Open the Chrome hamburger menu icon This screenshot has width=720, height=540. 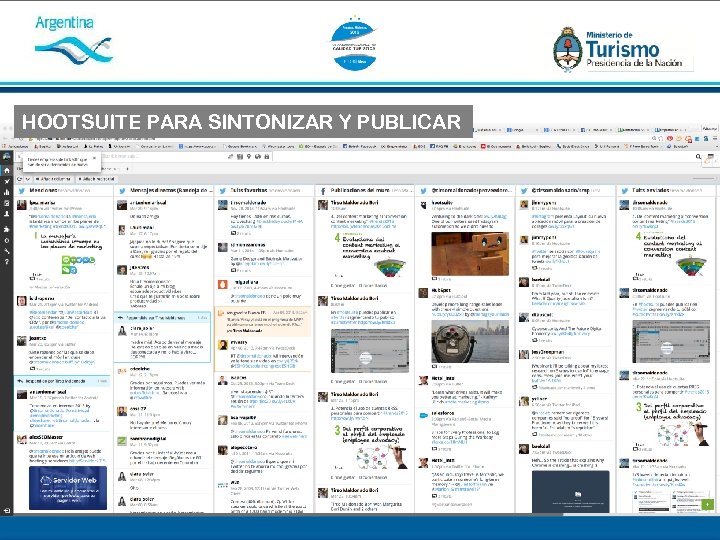click(x=715, y=138)
